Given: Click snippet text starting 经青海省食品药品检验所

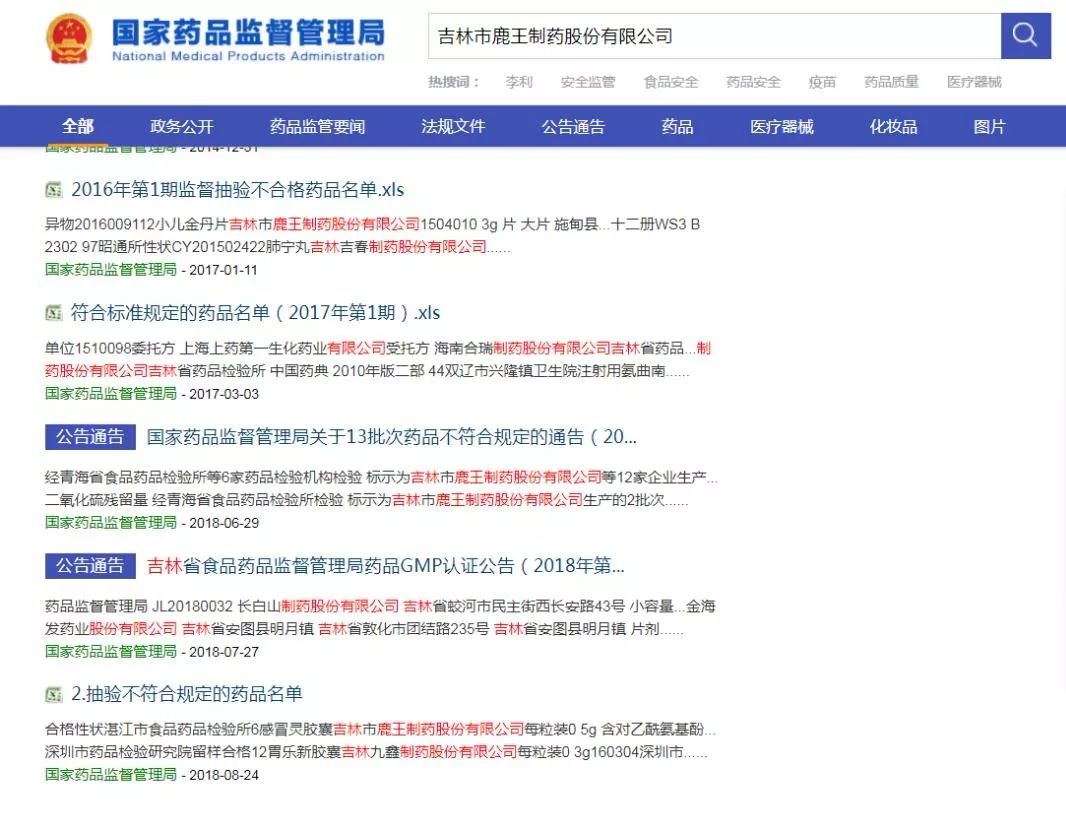Looking at the screenshot, I should tap(381, 488).
